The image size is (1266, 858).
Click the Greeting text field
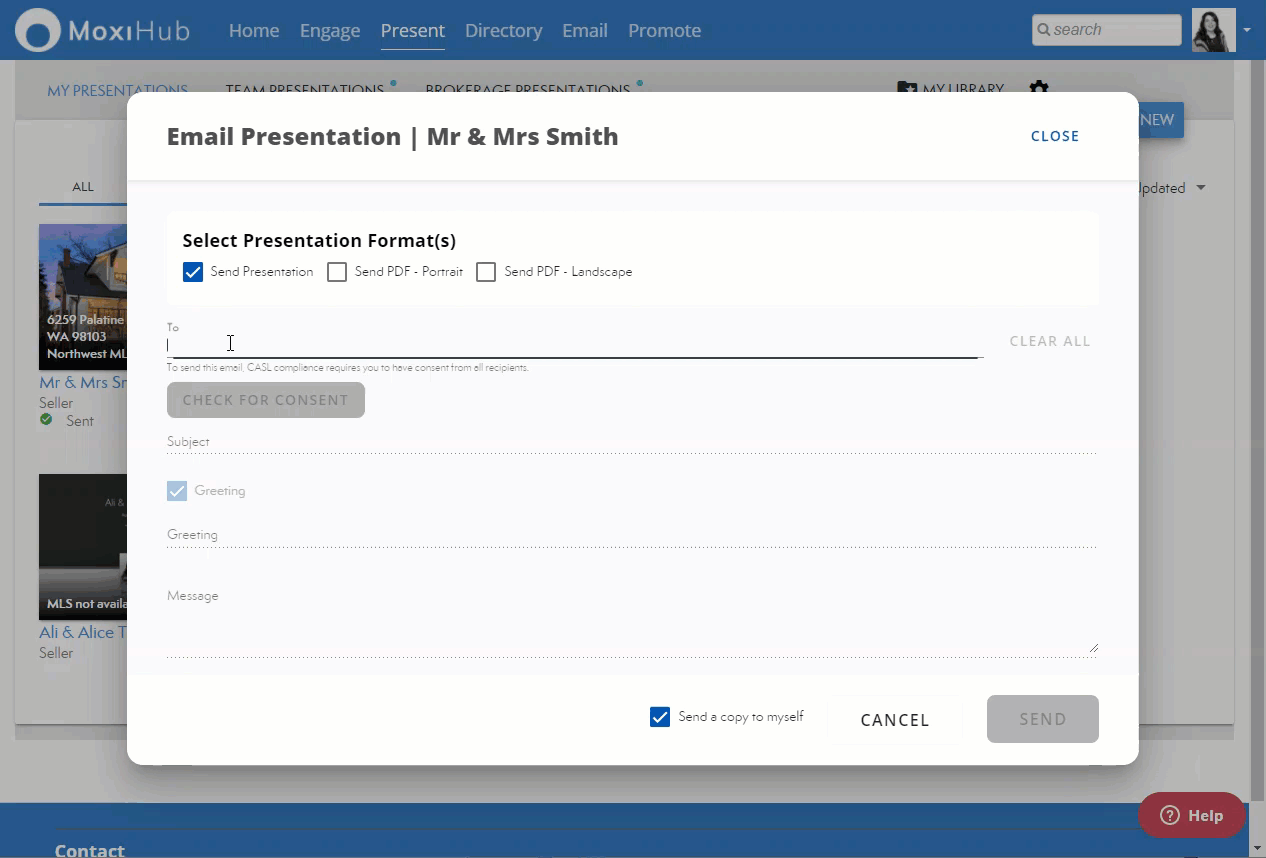click(632, 536)
